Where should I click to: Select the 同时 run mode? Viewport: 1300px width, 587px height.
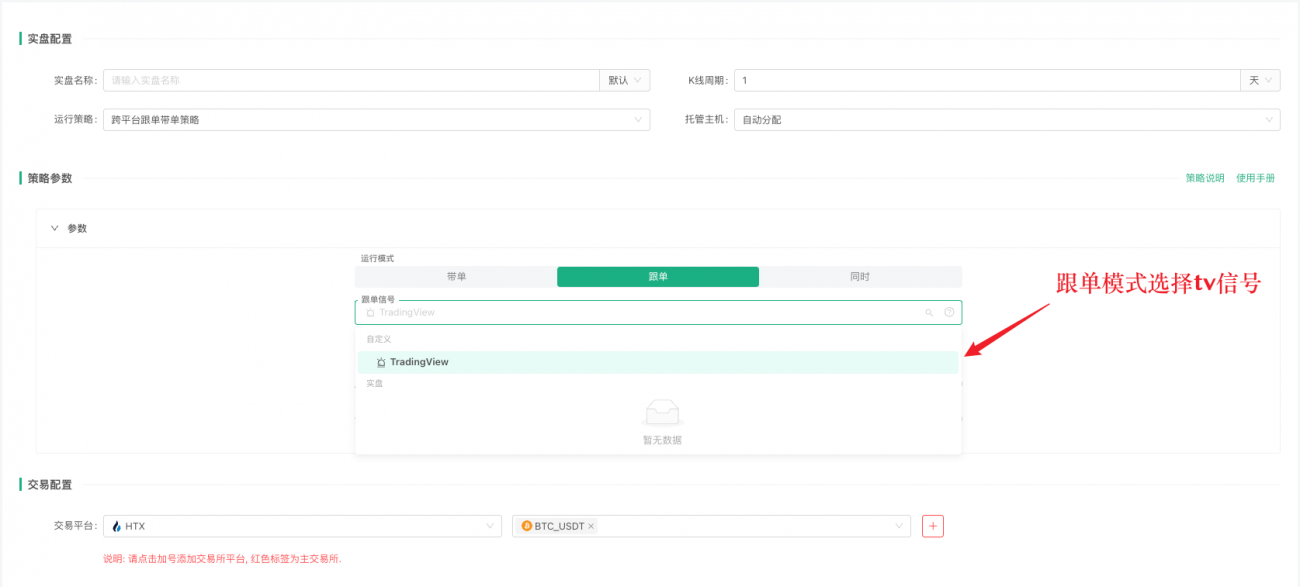[860, 277]
